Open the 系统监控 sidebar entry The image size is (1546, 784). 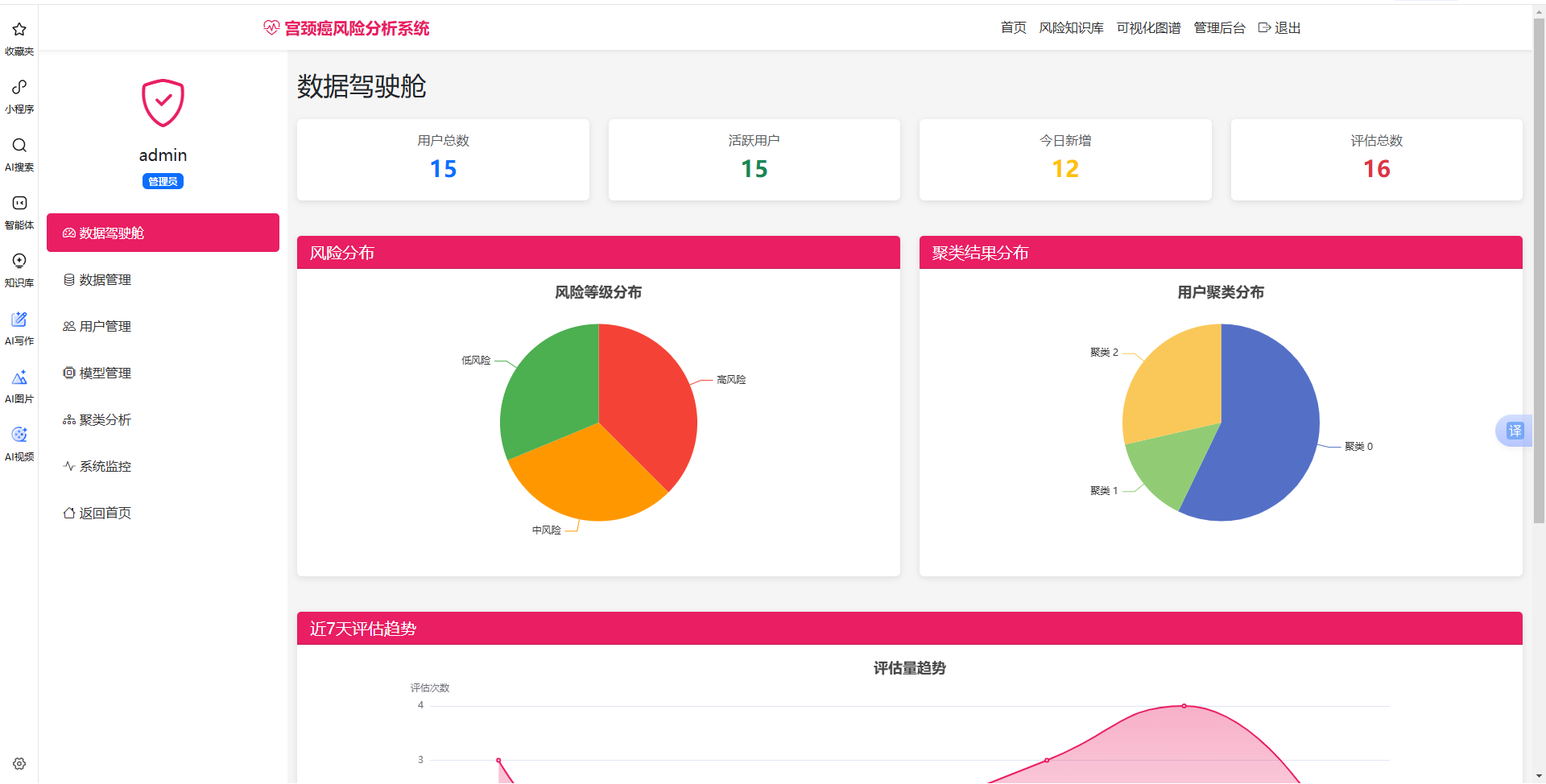point(163,466)
